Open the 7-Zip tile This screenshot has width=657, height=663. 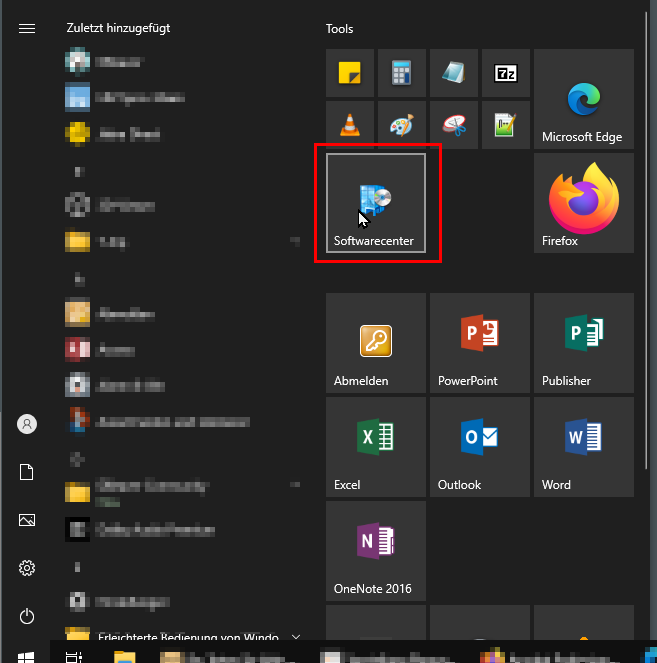pyautogui.click(x=506, y=73)
